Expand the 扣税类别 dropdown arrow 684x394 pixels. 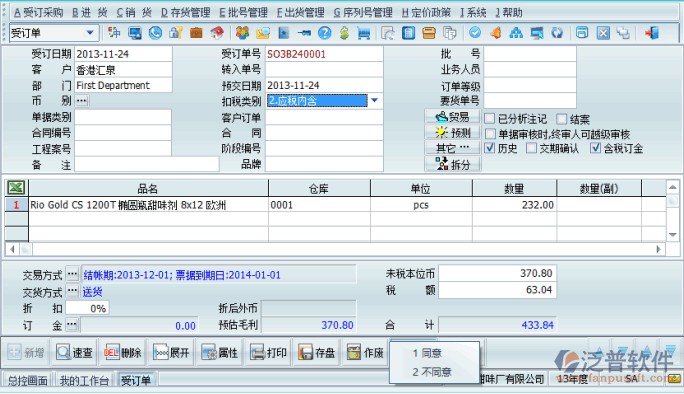coord(375,101)
